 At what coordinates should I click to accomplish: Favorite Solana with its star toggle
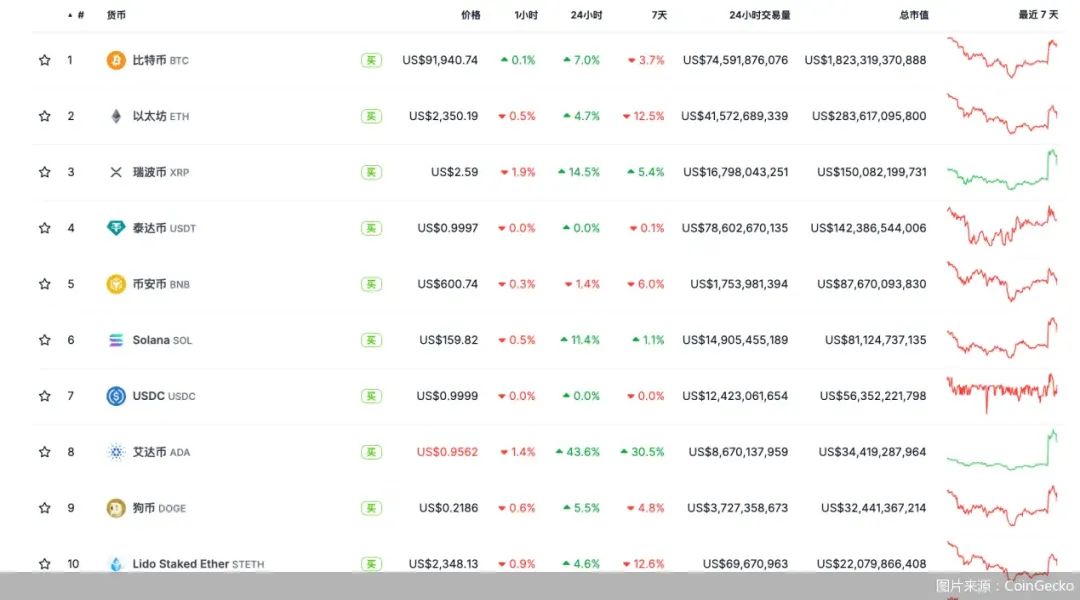[x=44, y=339]
